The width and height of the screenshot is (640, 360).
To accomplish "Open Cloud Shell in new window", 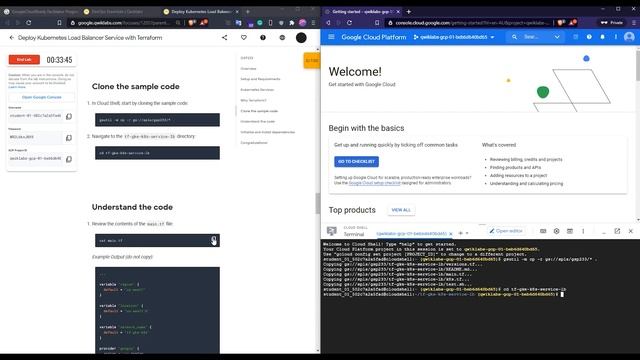I will tap(617, 231).
